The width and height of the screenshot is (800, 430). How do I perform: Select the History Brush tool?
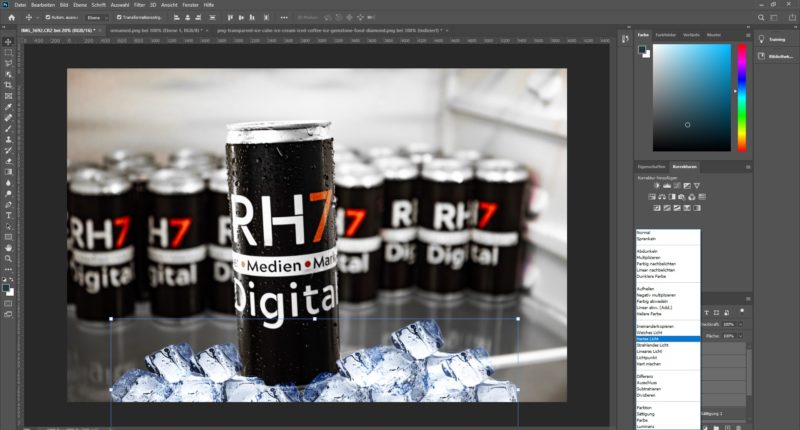(8, 150)
